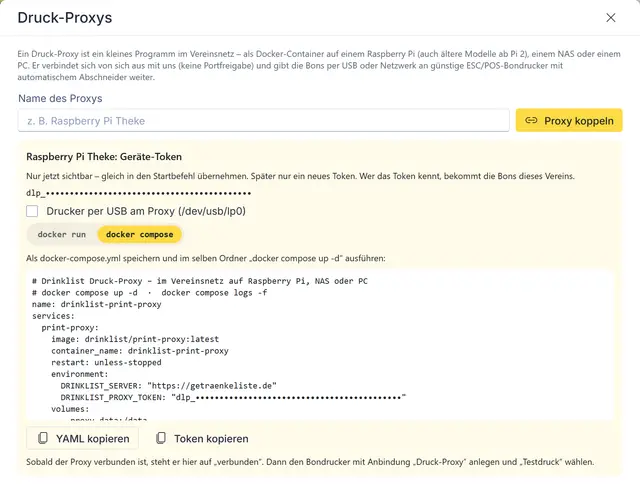Click the YAML kopieren button

coord(82,438)
